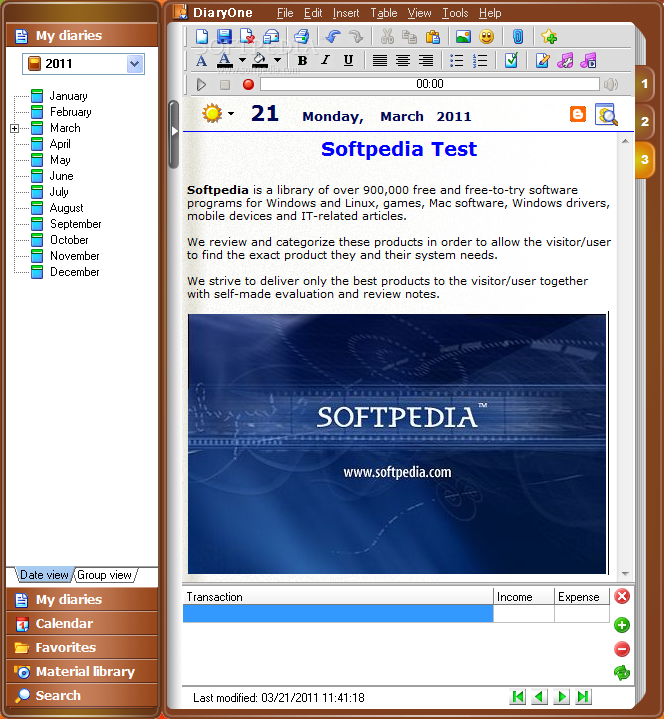
Task: Toggle bulleted list
Action: (x=456, y=61)
